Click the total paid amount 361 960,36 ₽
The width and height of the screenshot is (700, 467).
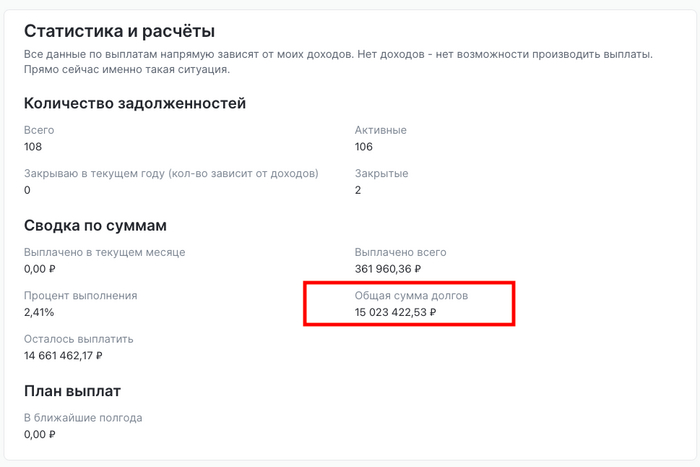click(x=388, y=269)
